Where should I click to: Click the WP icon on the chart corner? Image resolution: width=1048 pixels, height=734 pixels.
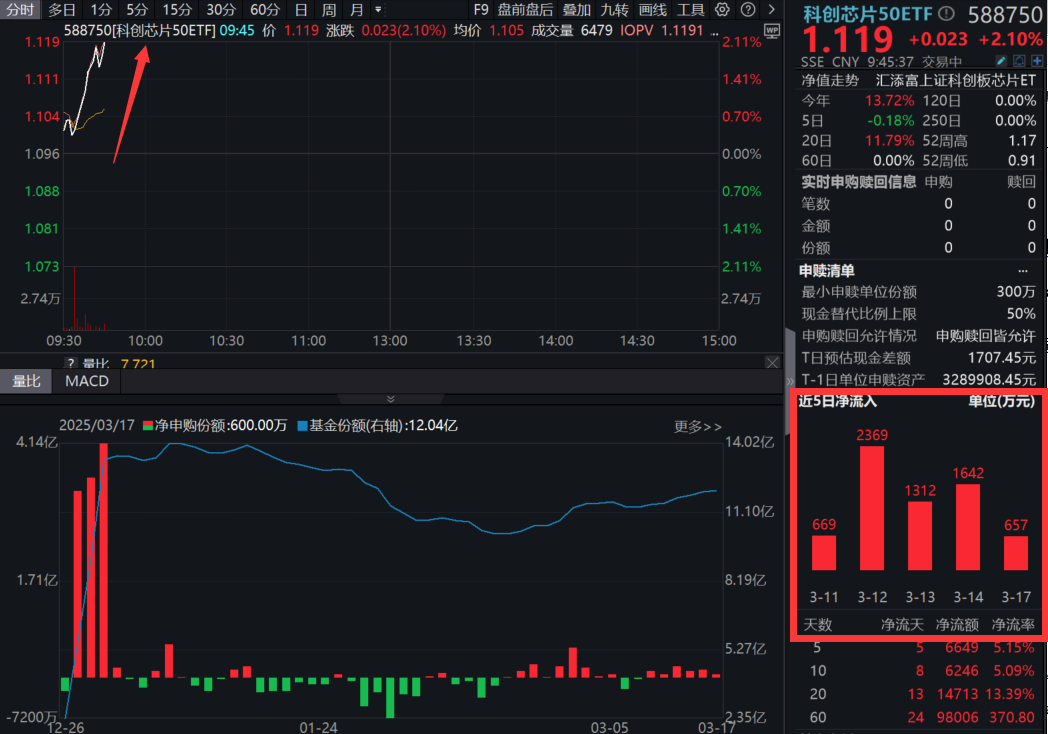771,29
